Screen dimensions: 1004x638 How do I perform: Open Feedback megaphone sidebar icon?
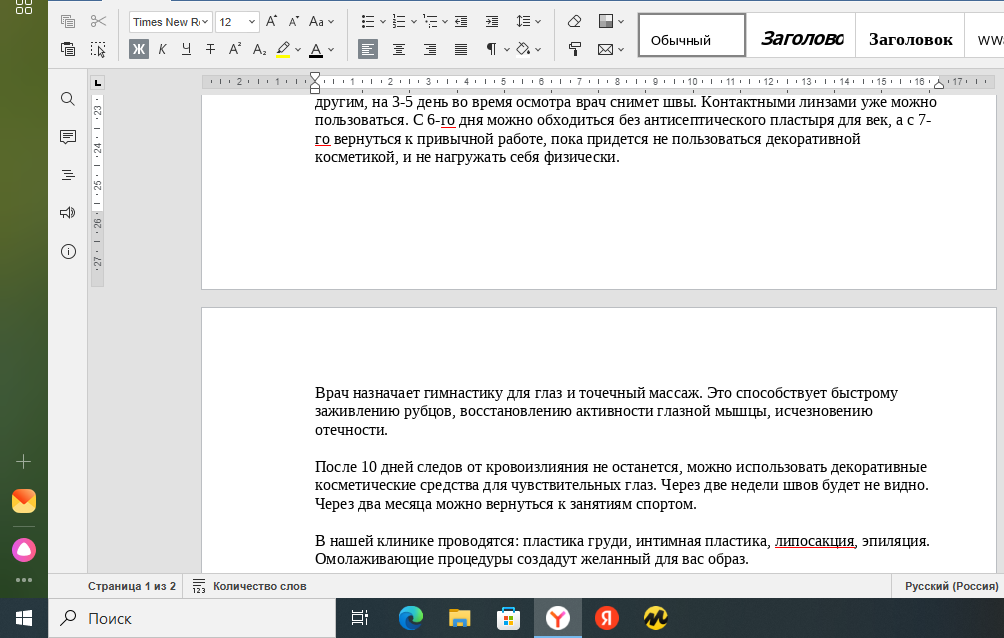(68, 213)
